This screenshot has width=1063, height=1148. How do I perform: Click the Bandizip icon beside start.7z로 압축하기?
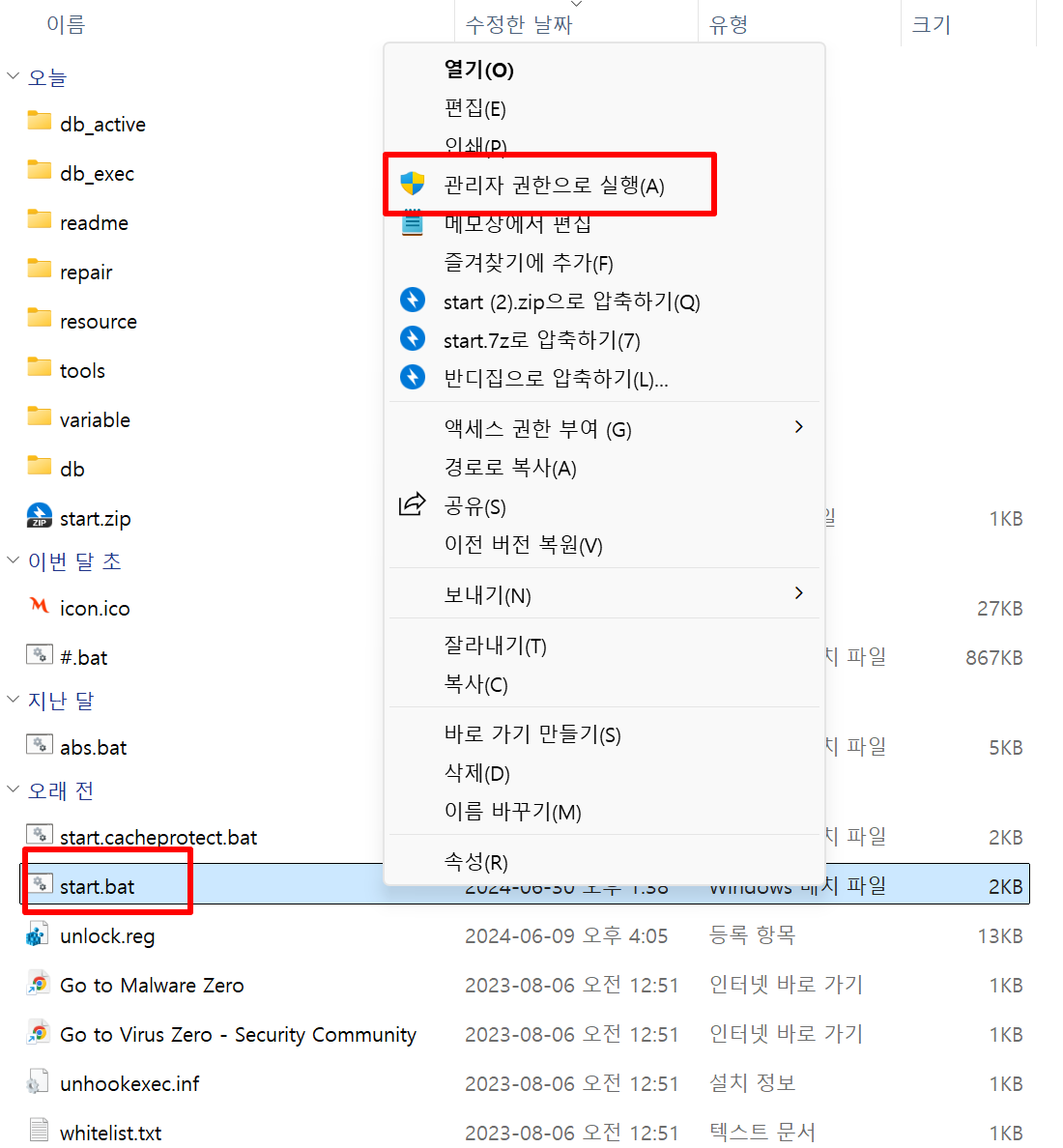point(413,339)
